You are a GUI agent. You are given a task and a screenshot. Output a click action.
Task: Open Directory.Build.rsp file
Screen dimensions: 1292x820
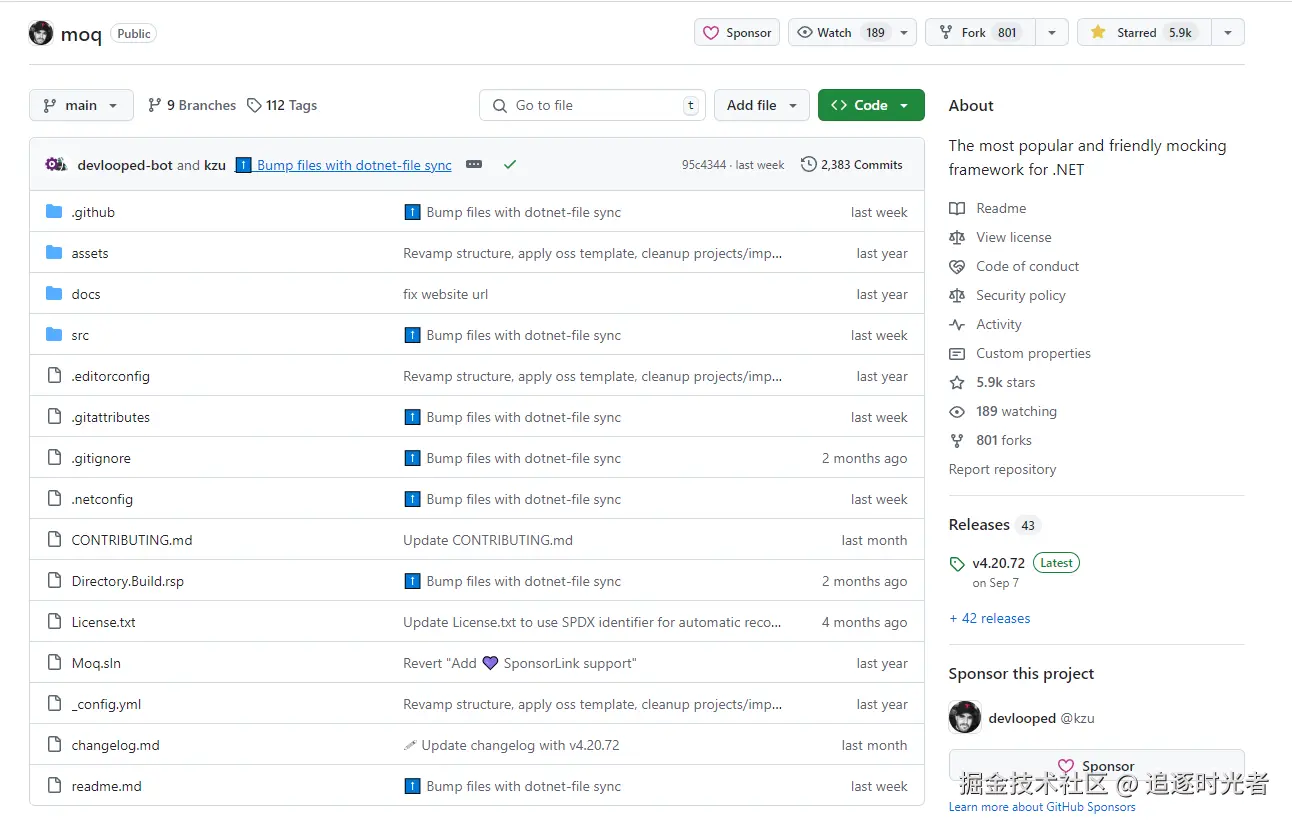[128, 581]
